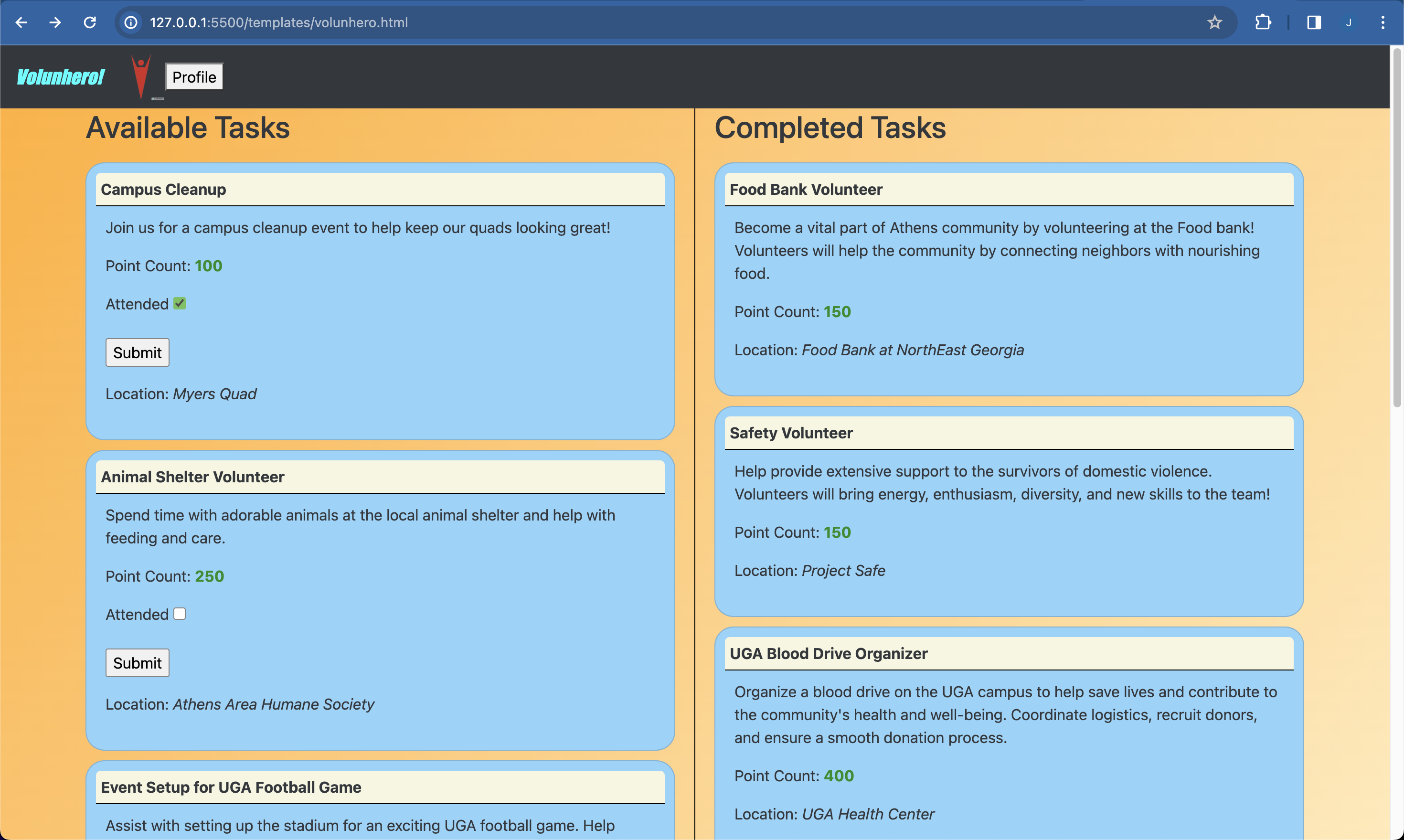Image resolution: width=1404 pixels, height=840 pixels.
Task: Click the site info icon in address bar
Action: coord(131,22)
